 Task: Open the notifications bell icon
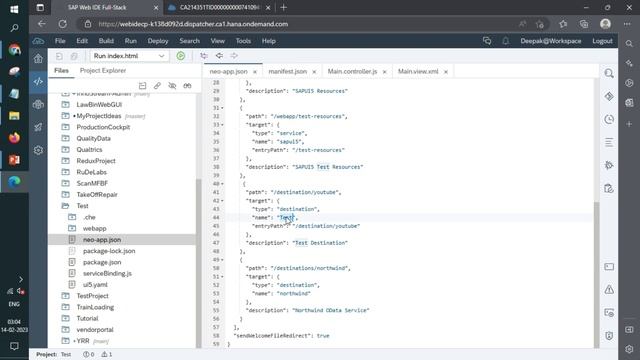coord(505,41)
